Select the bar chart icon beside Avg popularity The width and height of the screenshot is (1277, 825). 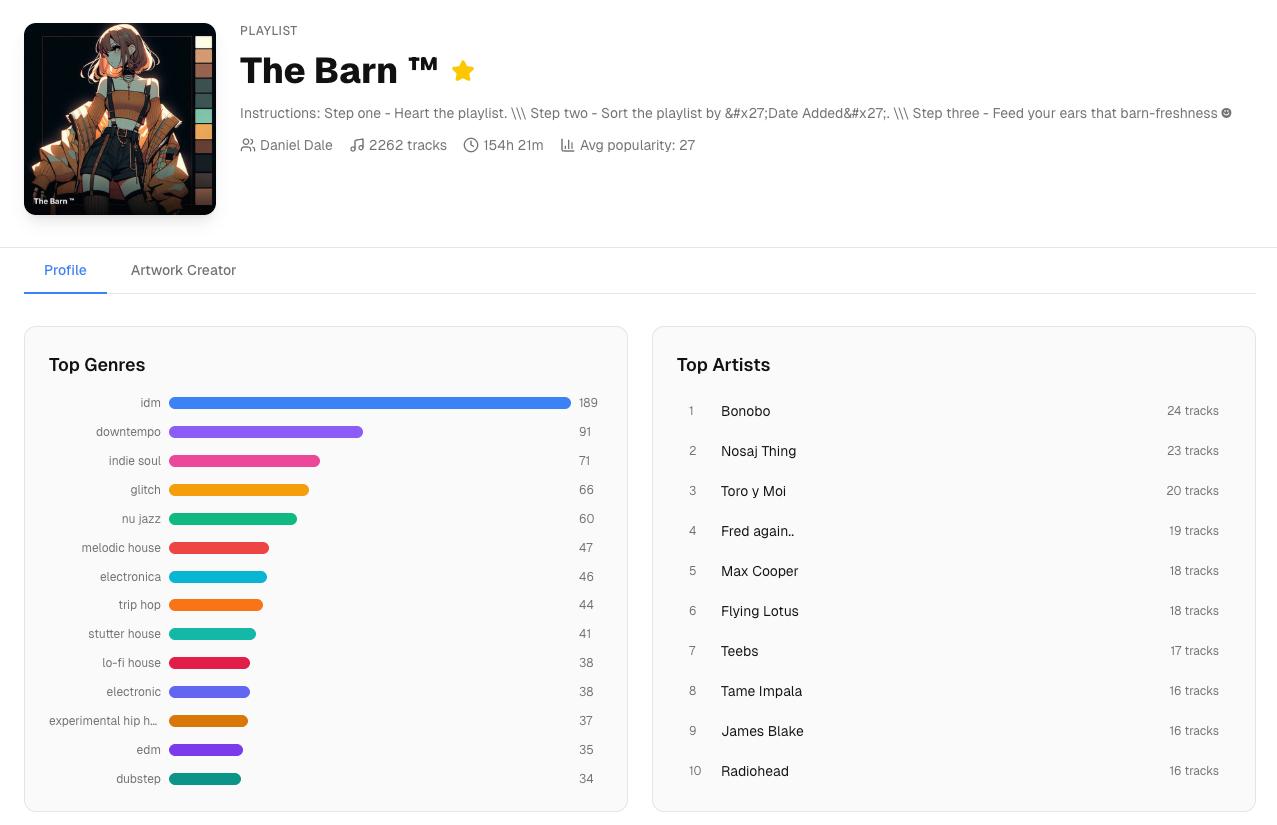tap(567, 145)
